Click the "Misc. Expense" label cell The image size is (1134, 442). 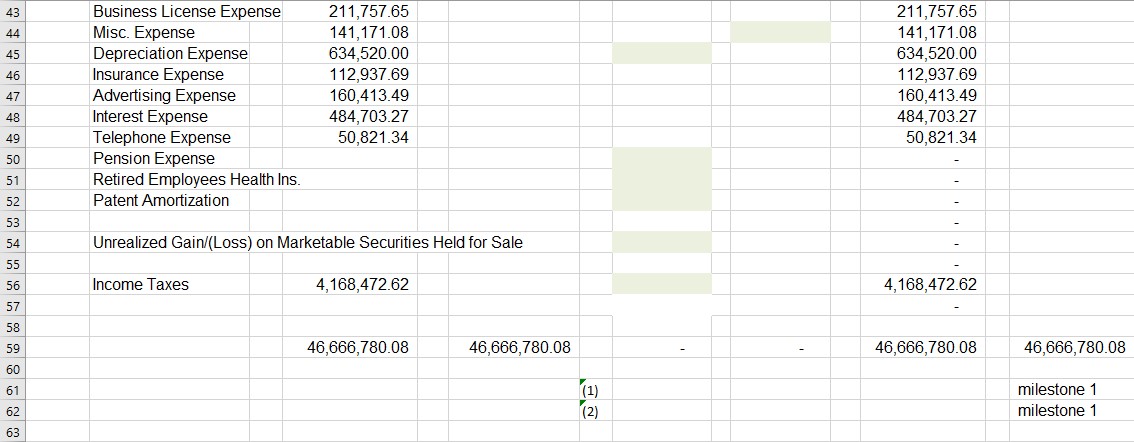click(170, 33)
